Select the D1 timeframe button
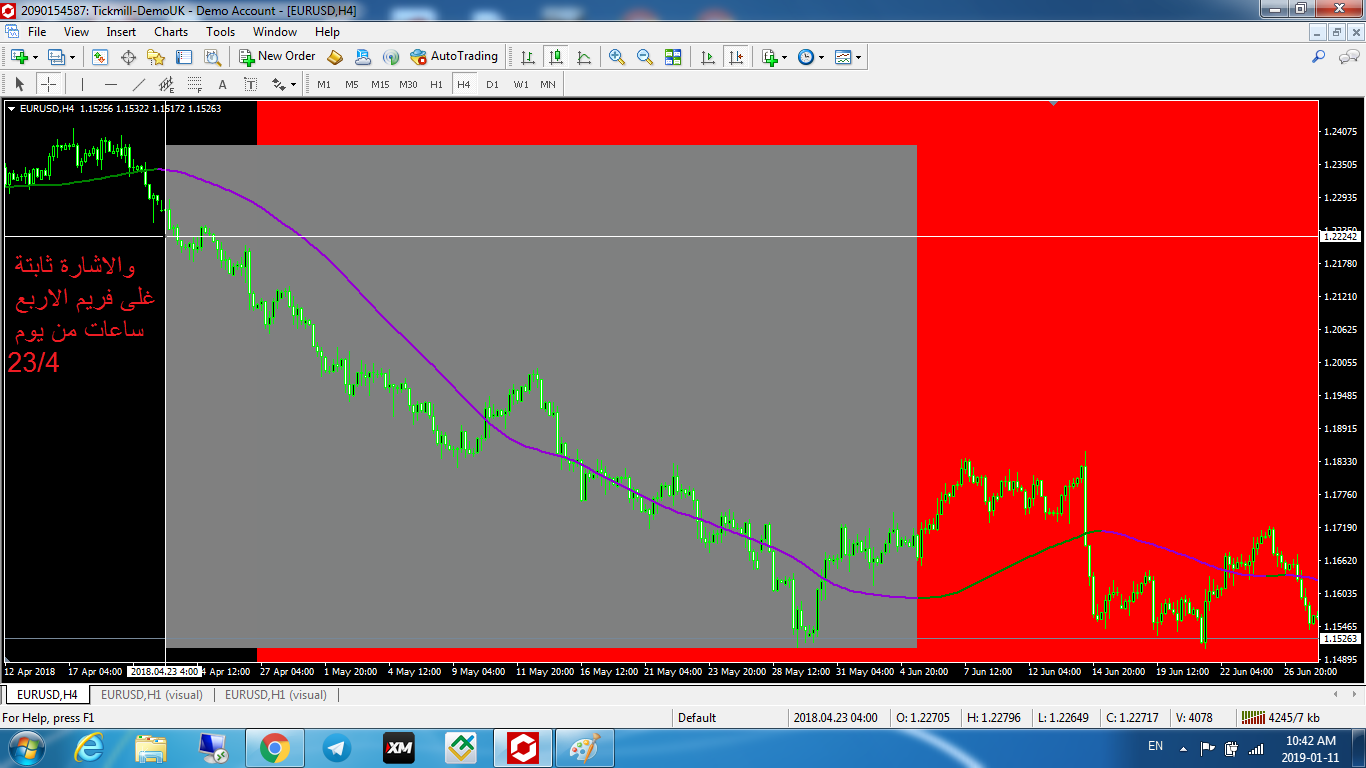The width and height of the screenshot is (1366, 768). (x=492, y=84)
